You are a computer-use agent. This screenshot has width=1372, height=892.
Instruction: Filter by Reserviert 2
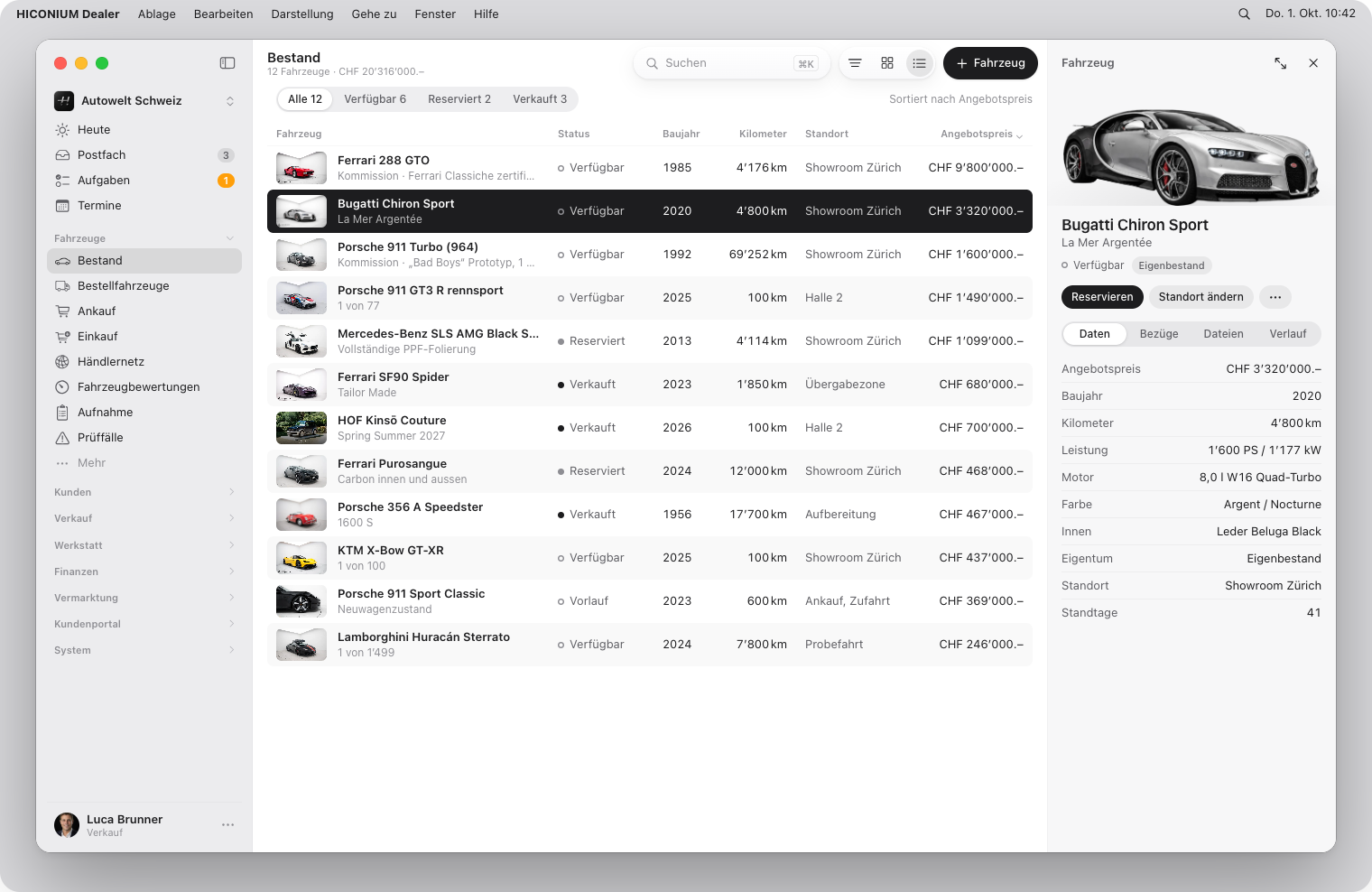459,99
